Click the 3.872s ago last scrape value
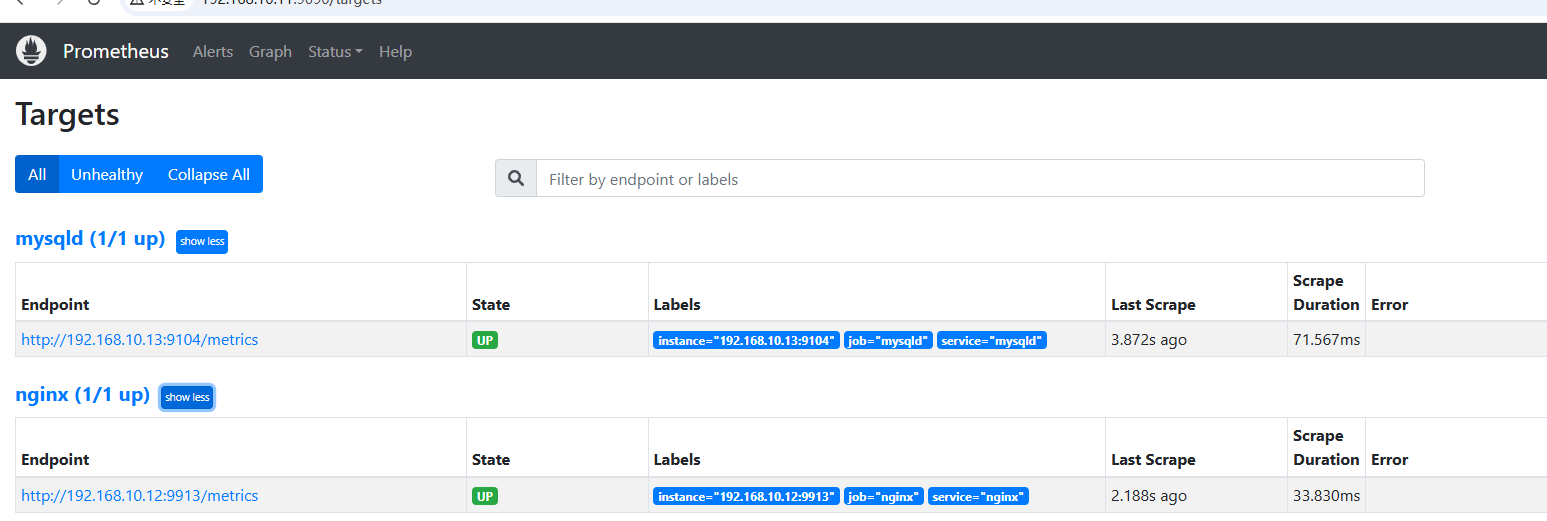 (1149, 339)
